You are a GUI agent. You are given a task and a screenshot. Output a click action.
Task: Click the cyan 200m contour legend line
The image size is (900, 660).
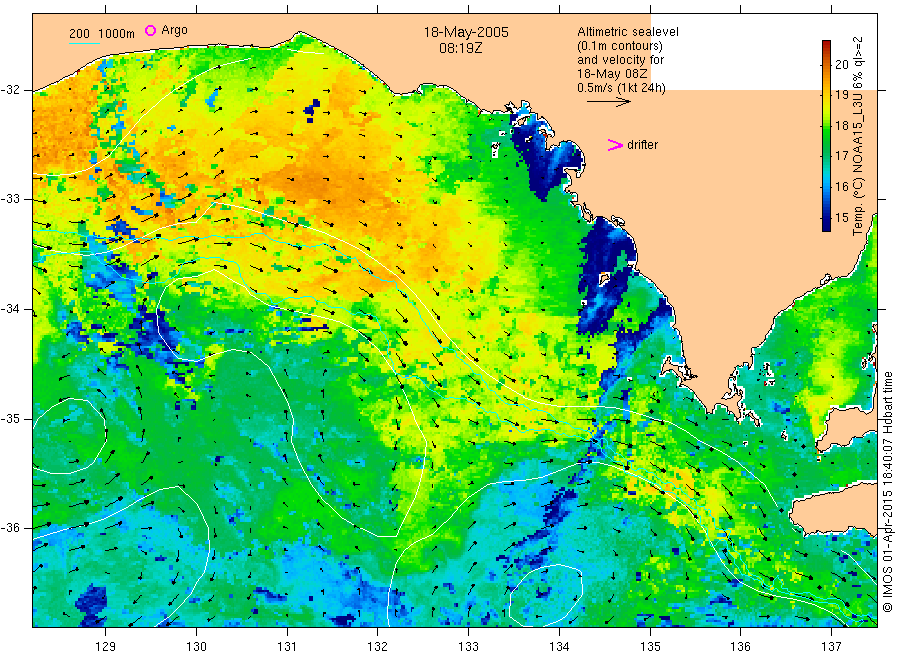click(x=84, y=42)
